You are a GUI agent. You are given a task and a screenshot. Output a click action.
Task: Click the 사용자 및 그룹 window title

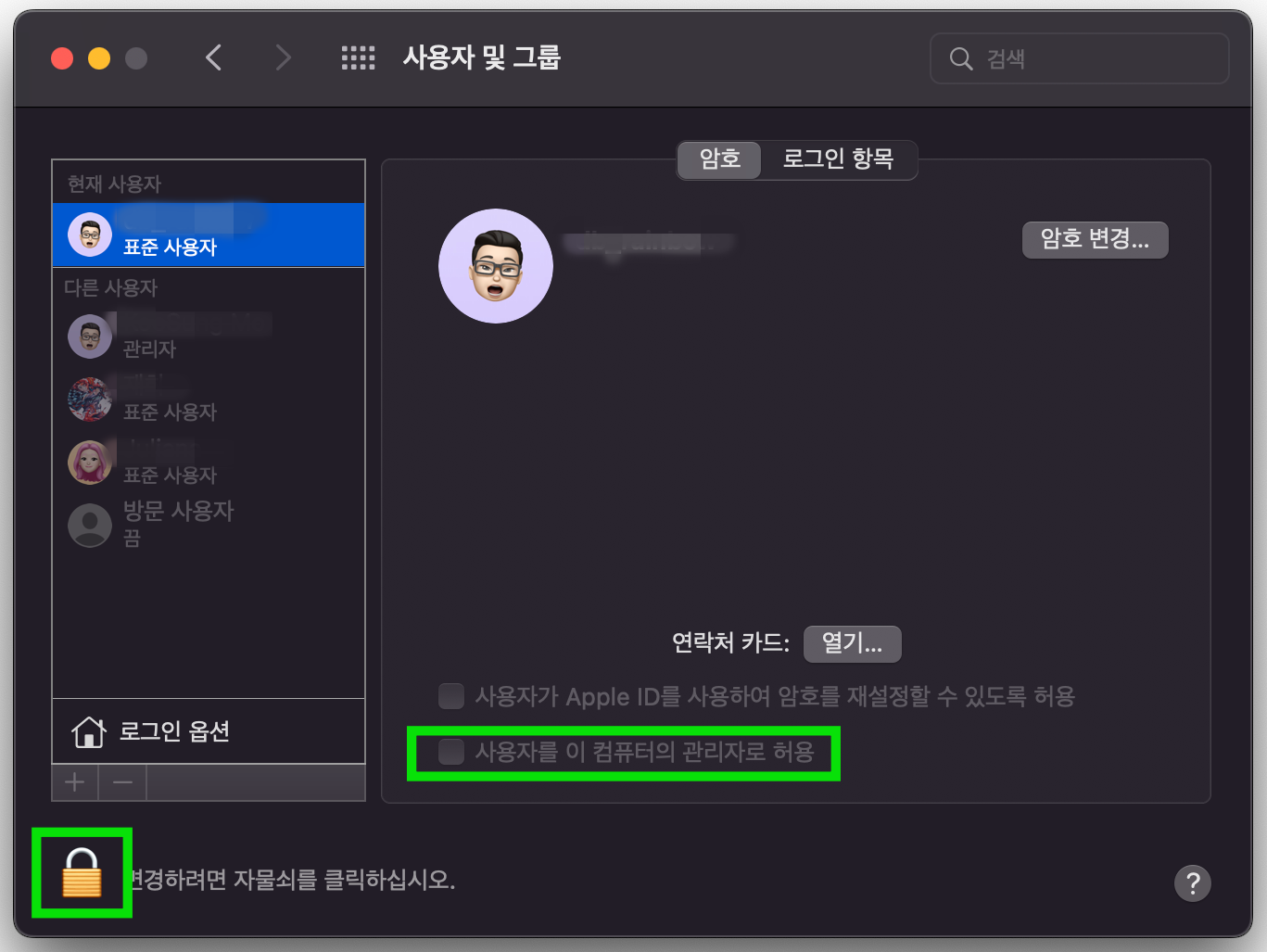[482, 58]
